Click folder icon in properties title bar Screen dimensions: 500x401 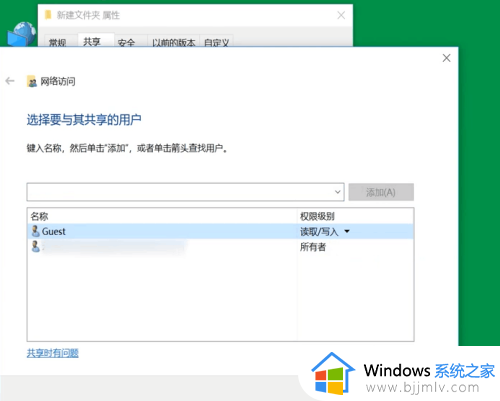(x=48, y=15)
